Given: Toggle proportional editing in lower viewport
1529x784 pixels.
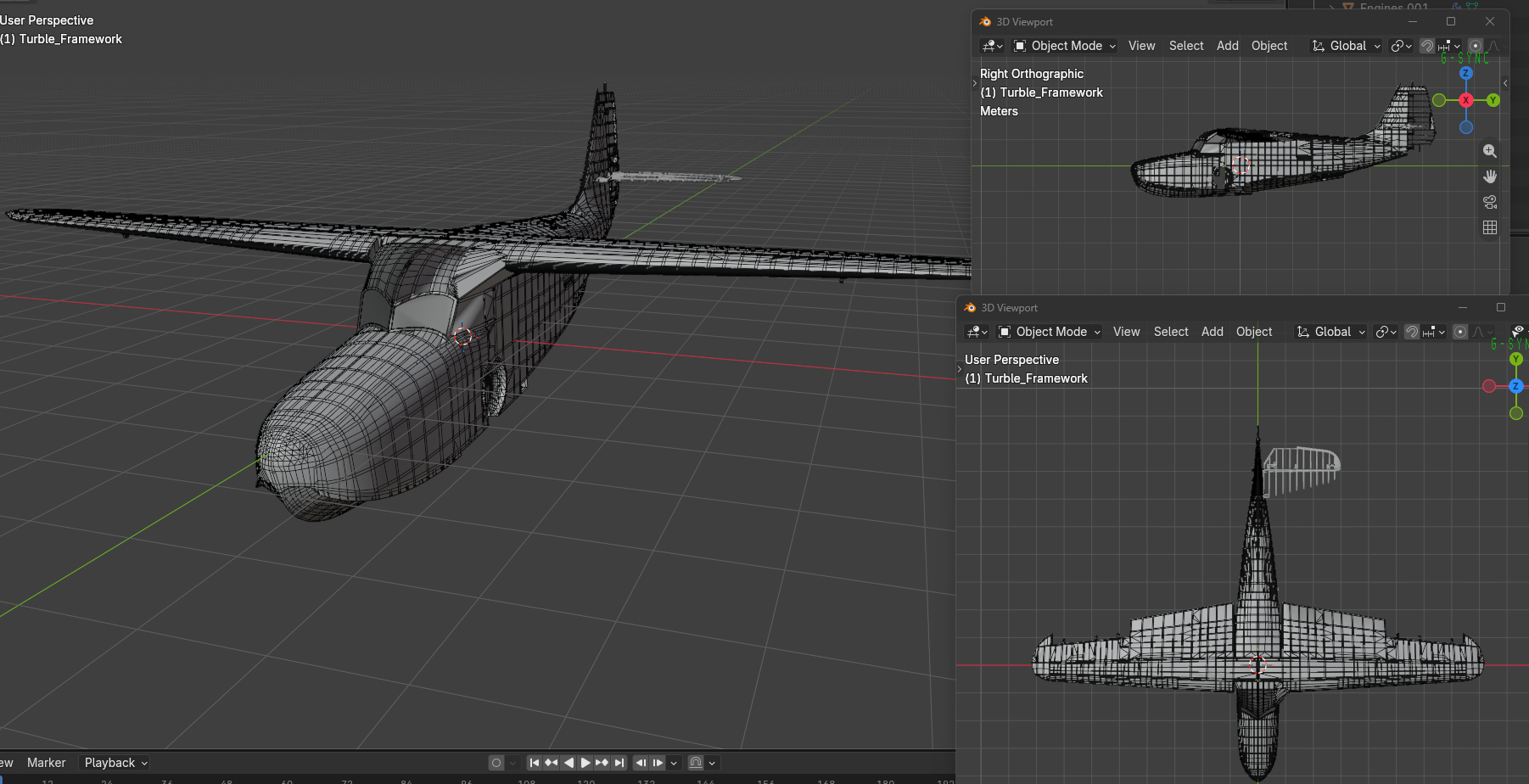Looking at the screenshot, I should point(1460,332).
